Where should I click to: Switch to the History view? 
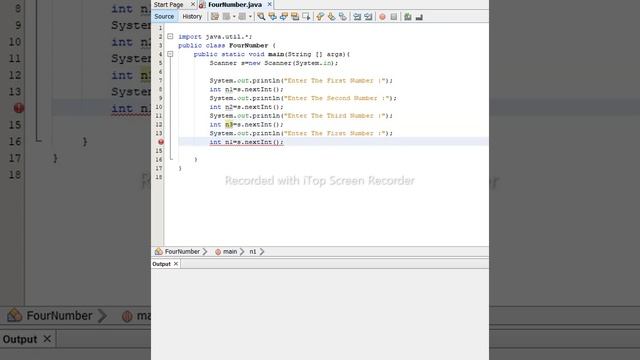(192, 16)
